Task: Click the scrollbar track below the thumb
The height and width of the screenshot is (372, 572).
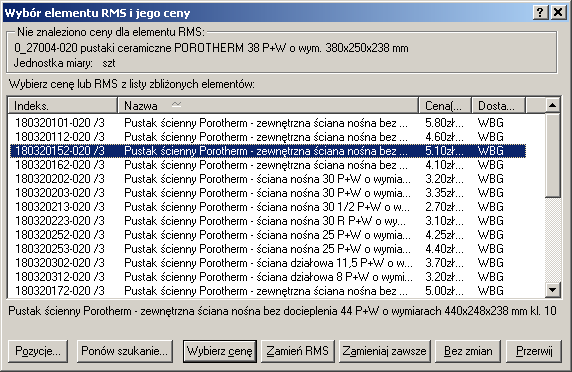Action: point(552,240)
